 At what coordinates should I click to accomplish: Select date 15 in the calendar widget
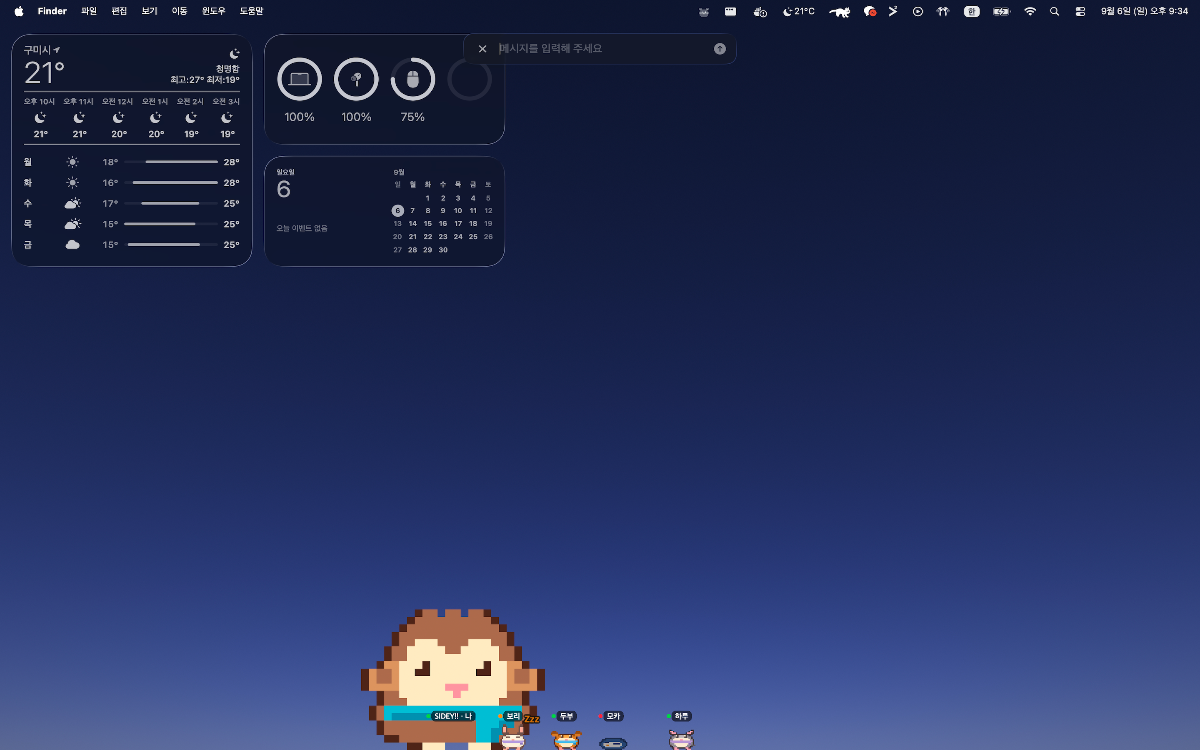pos(428,223)
